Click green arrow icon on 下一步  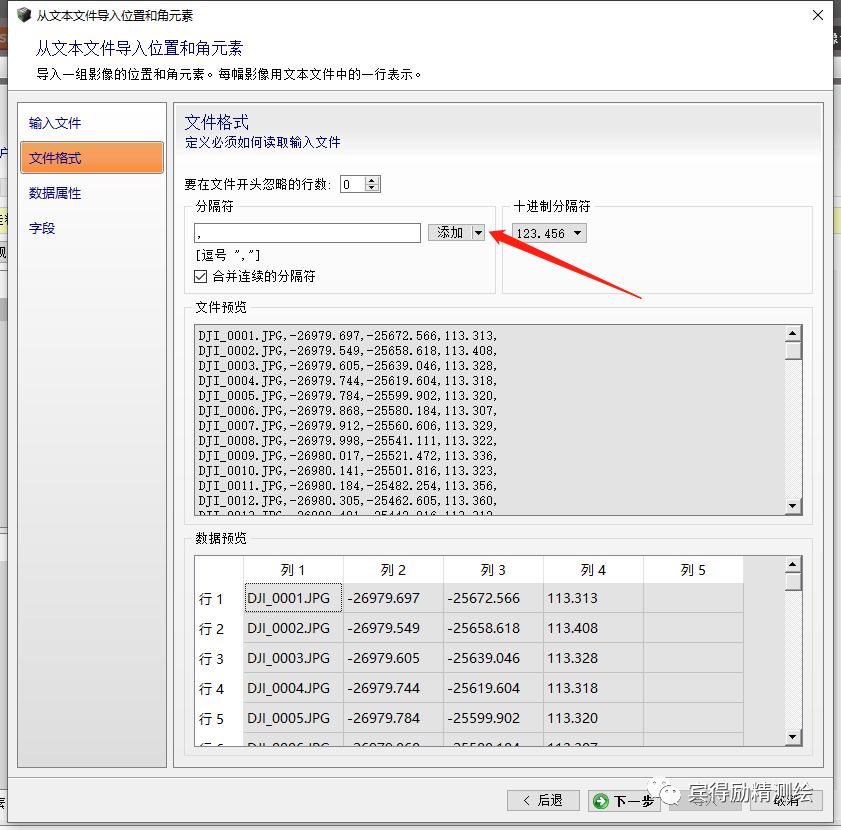(601, 802)
